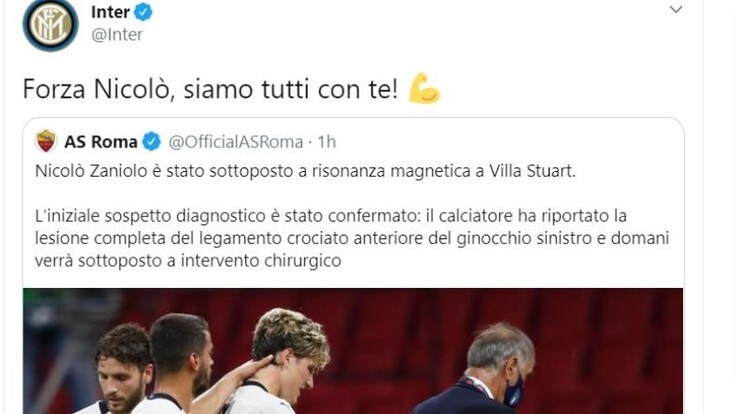Open the Inter display name link
The height and width of the screenshot is (414, 736).
click(110, 12)
